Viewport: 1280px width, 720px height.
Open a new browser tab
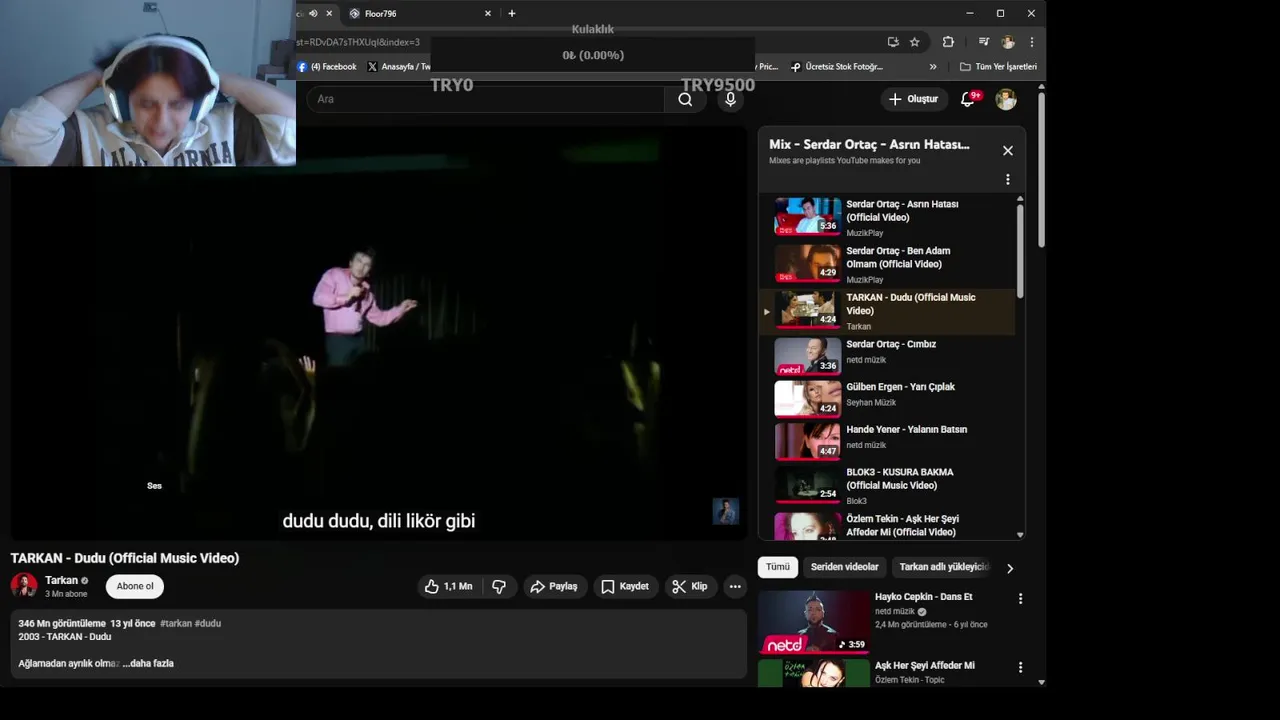pyautogui.click(x=512, y=13)
